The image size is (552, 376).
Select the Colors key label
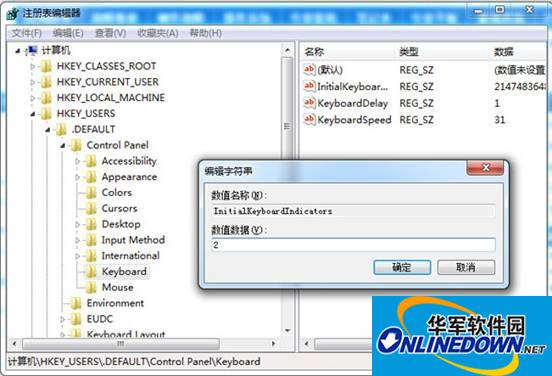[117, 193]
